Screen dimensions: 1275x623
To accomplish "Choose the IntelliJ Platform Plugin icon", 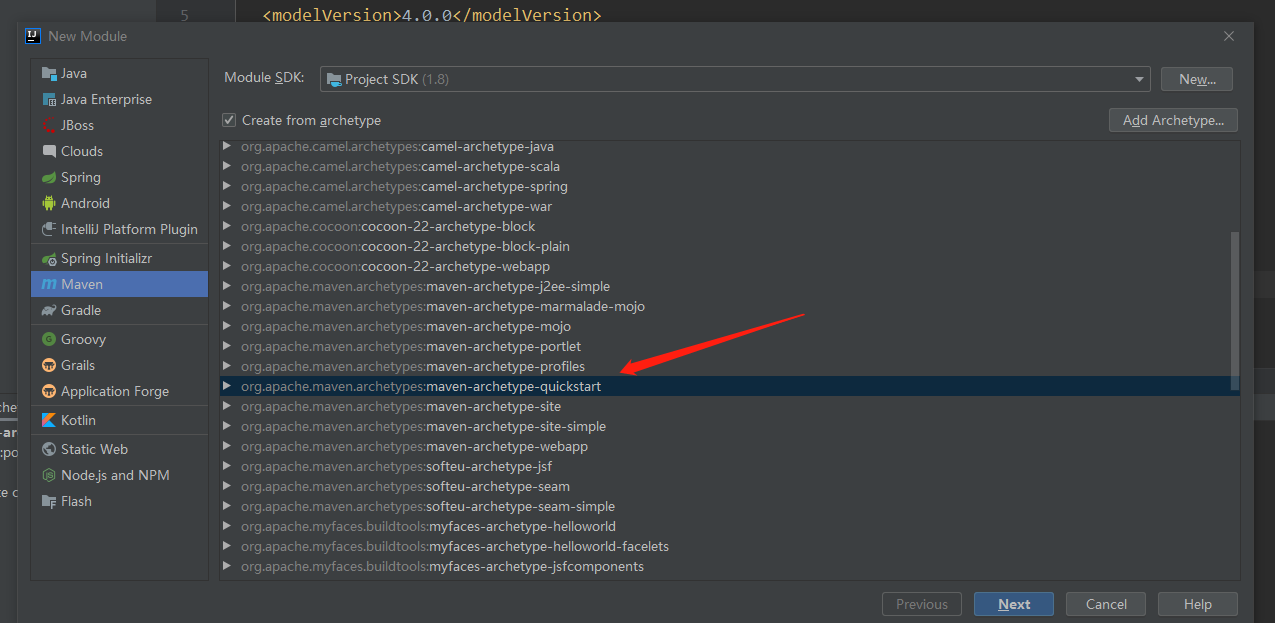I will (49, 229).
